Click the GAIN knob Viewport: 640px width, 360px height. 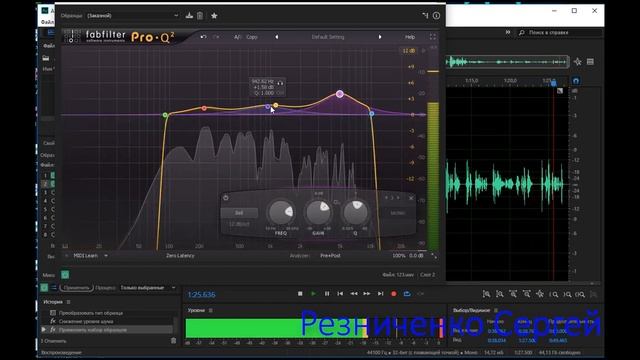(x=318, y=212)
